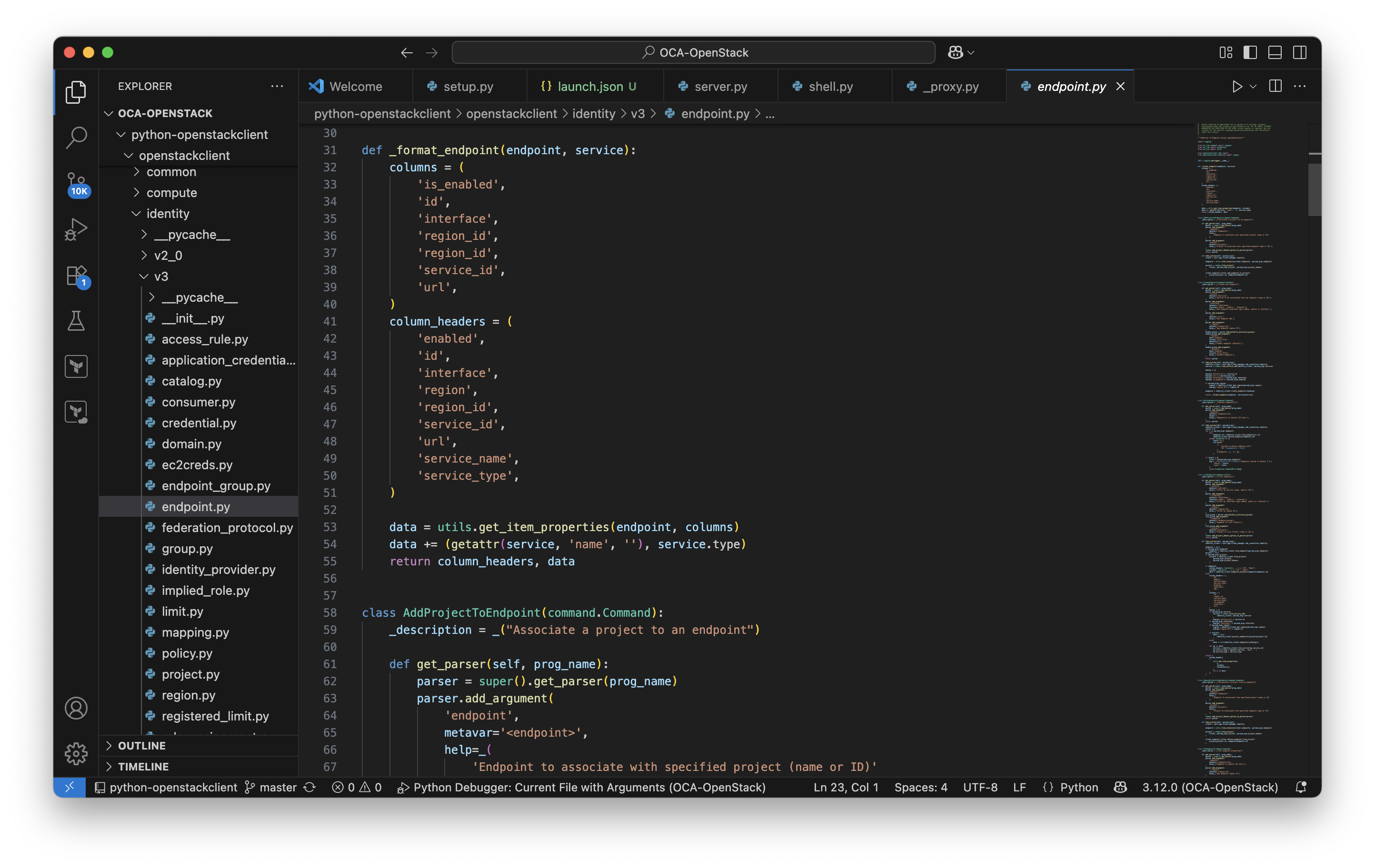Open the Search view in activity bar
This screenshot has width=1375, height=868.
76,137
